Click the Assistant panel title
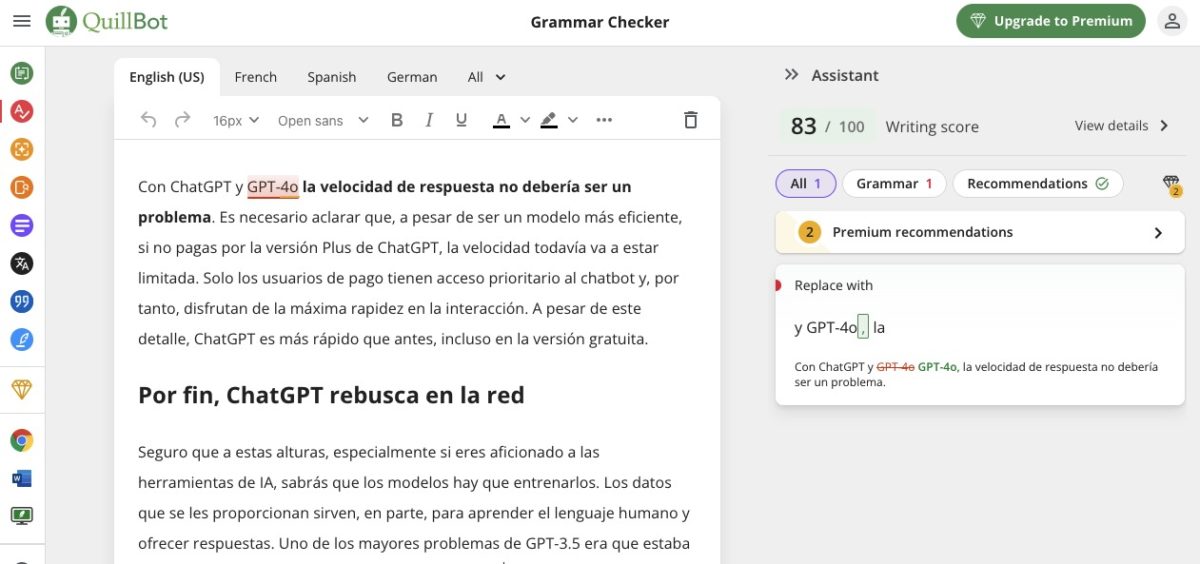 click(x=845, y=75)
